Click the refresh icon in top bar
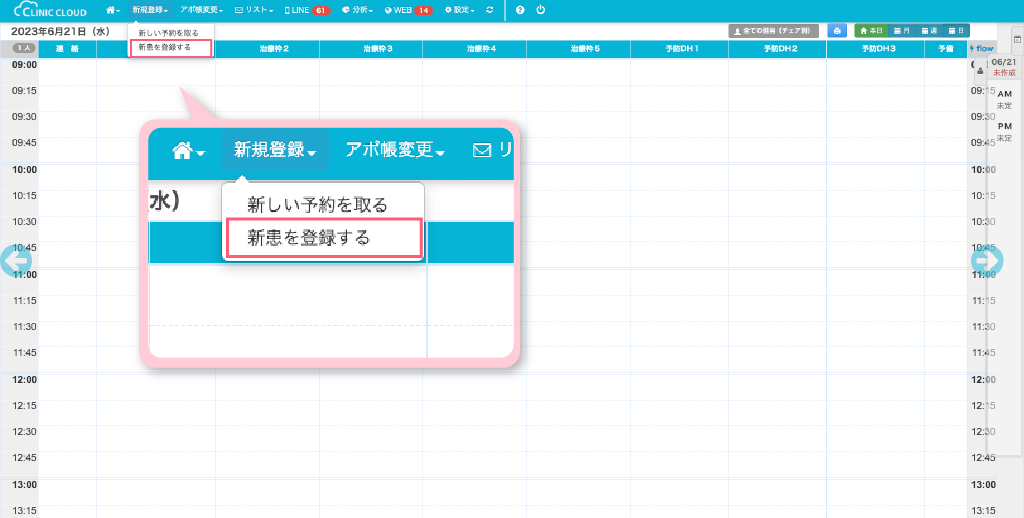This screenshot has height=518, width=1024. tap(489, 10)
